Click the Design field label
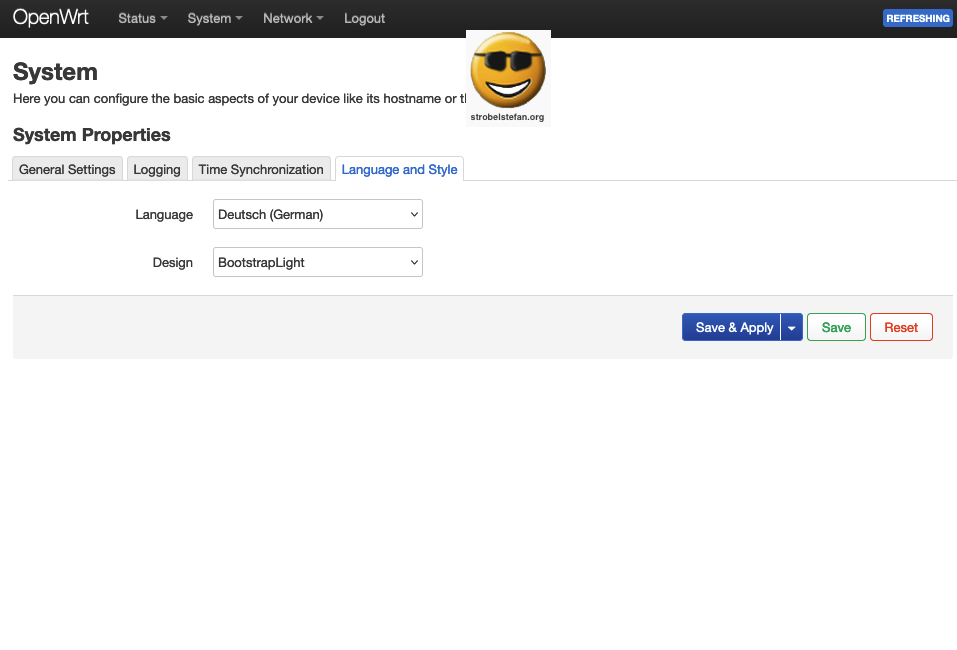957x650 pixels. pos(172,262)
